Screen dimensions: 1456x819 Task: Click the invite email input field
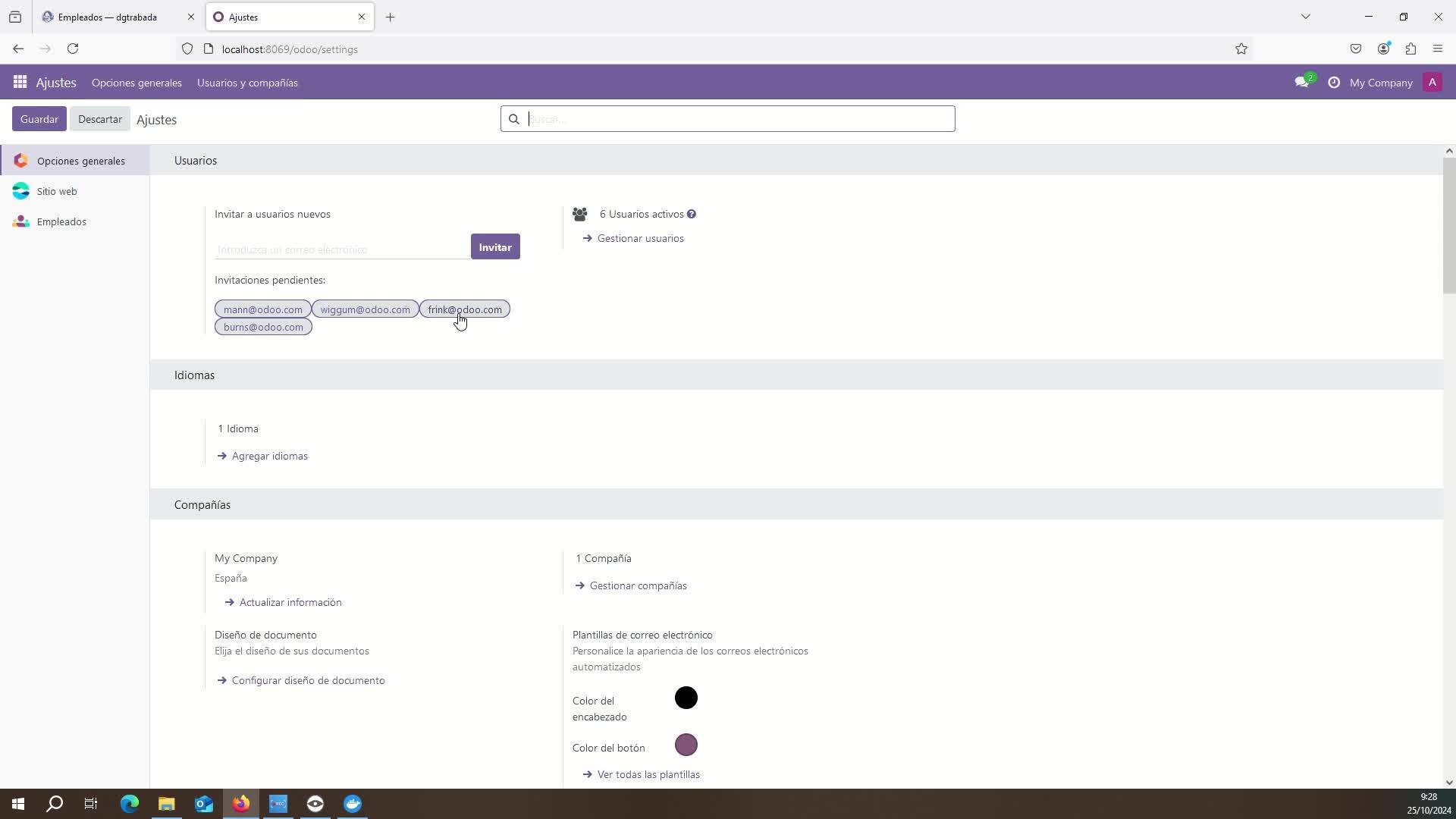pos(341,249)
